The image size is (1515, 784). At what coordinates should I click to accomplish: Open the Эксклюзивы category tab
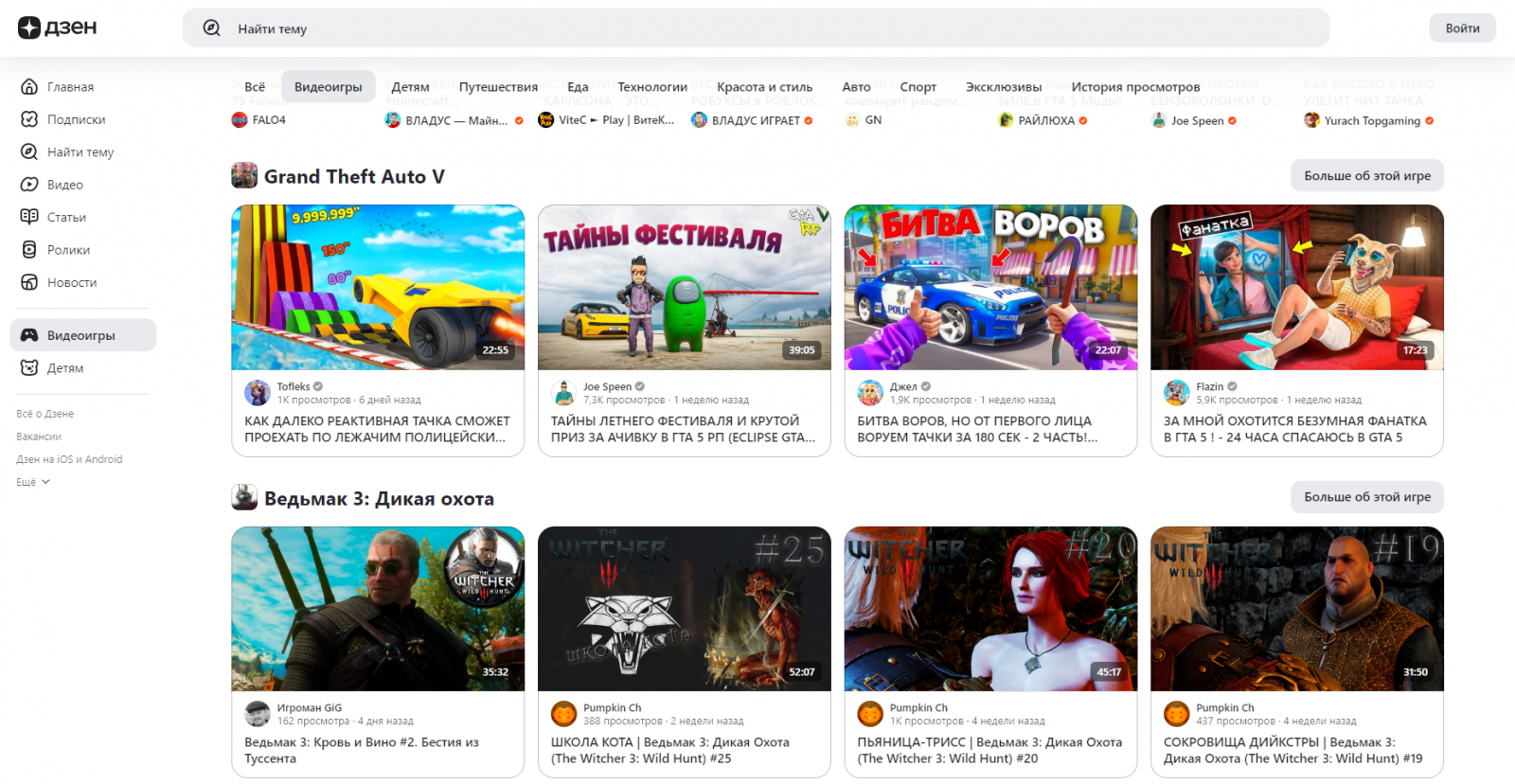pos(1004,87)
